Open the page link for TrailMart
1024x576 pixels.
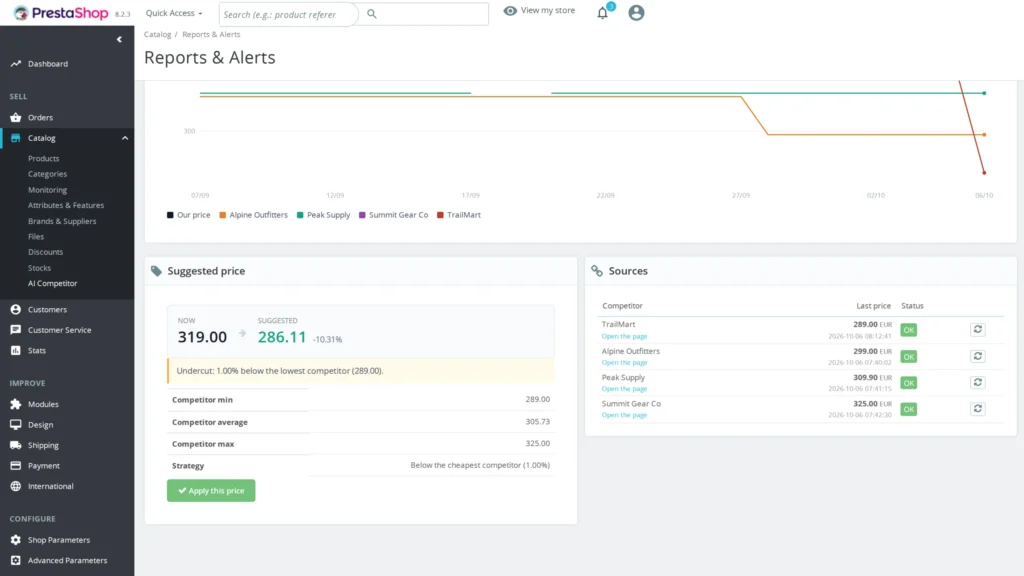(x=624, y=336)
